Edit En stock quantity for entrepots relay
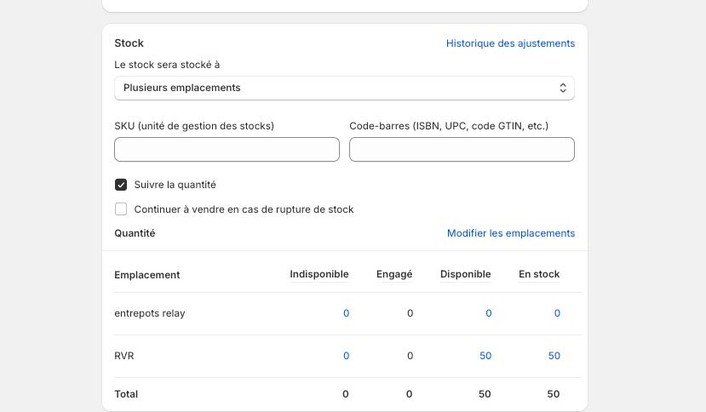Image resolution: width=706 pixels, height=412 pixels. point(557,313)
